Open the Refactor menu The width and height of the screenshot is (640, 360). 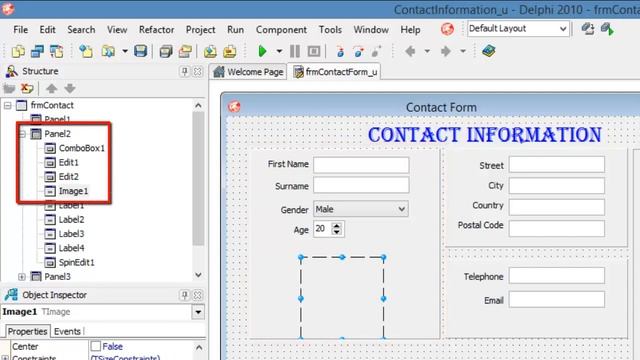156,30
